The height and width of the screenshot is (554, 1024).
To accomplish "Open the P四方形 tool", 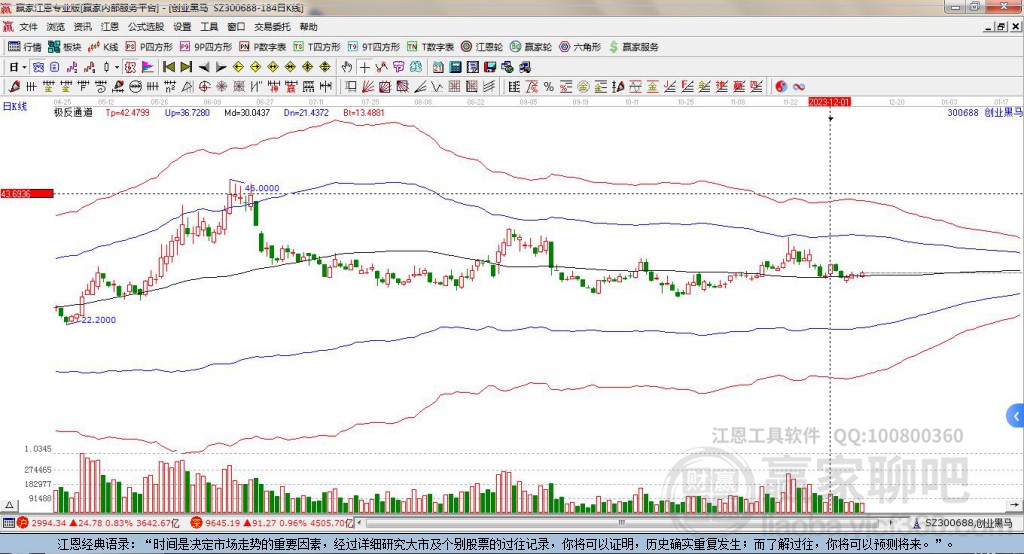I will click(149, 47).
